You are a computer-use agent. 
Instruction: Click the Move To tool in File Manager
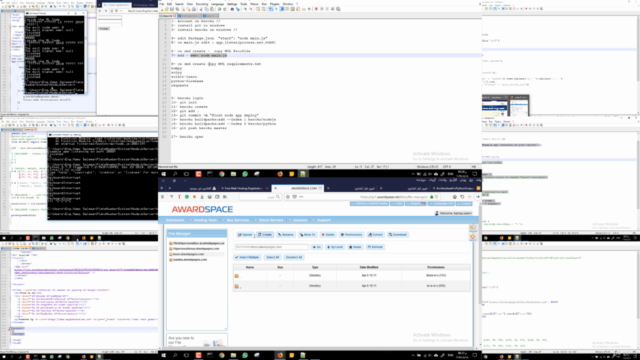click(307, 235)
